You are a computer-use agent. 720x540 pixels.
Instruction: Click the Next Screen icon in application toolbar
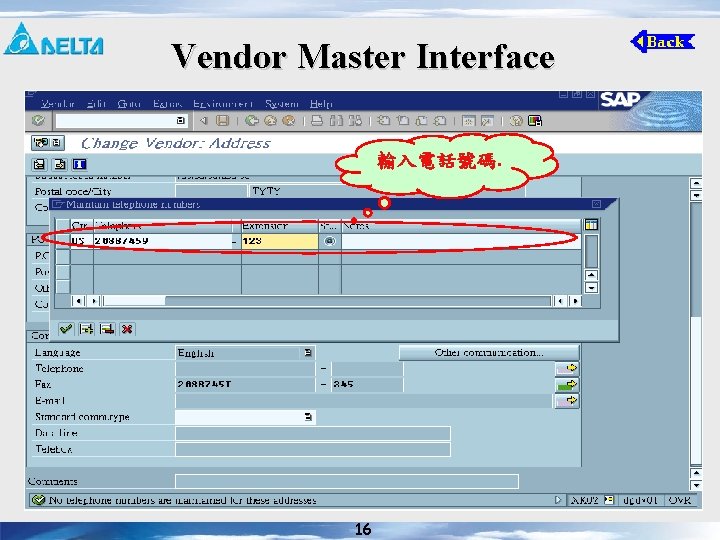60,164
